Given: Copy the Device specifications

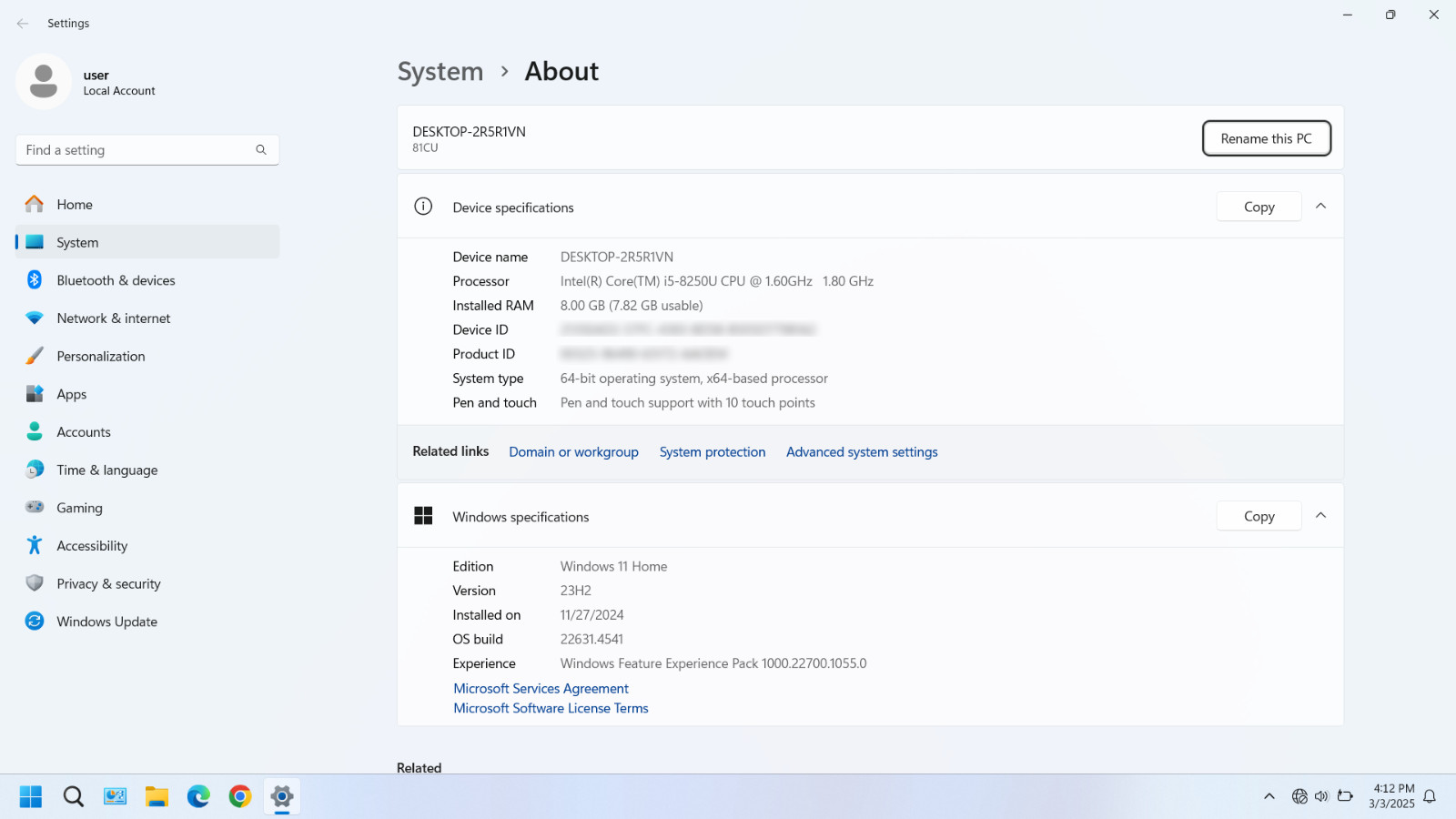Looking at the screenshot, I should [x=1259, y=207].
